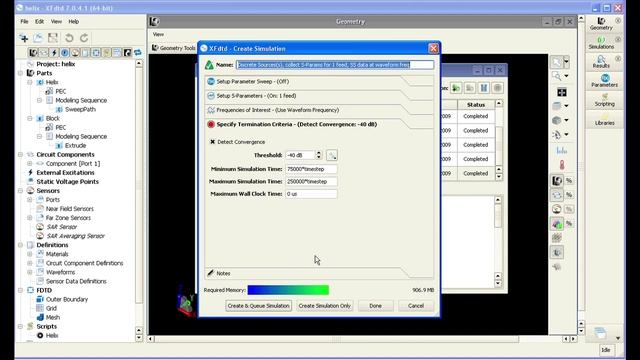The width and height of the screenshot is (640, 360).
Task: Click the mesh view icon in view toolbar
Action: [557, 238]
